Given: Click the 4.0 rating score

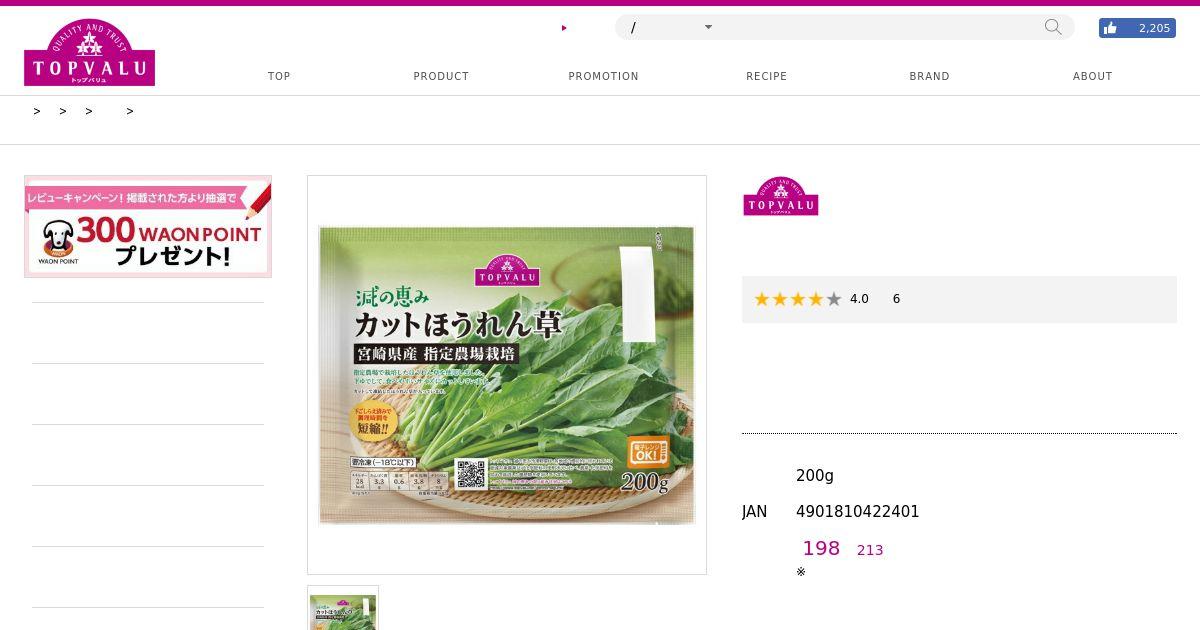Looking at the screenshot, I should (859, 299).
